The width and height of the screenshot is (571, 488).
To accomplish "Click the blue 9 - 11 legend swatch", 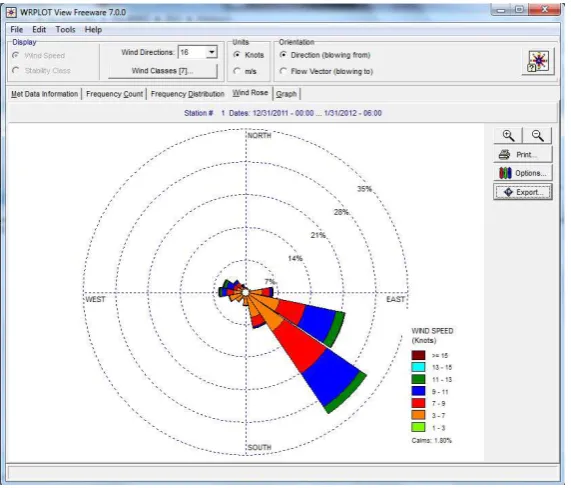I will point(418,391).
